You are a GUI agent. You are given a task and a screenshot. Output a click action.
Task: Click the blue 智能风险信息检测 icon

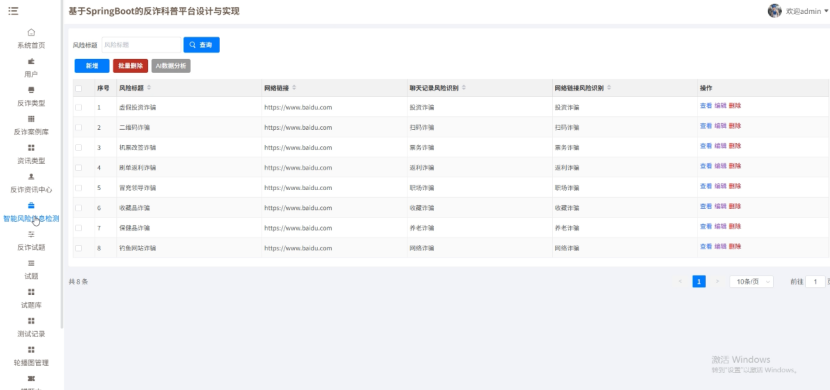(x=31, y=205)
